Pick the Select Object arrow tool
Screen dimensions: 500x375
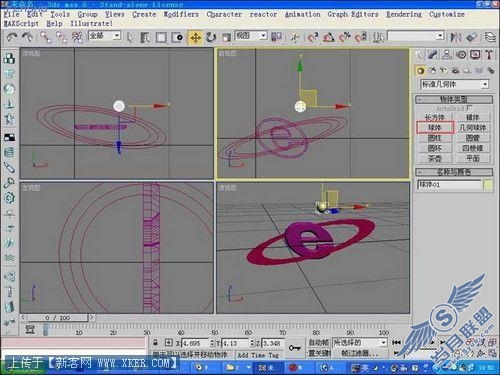[x=130, y=37]
